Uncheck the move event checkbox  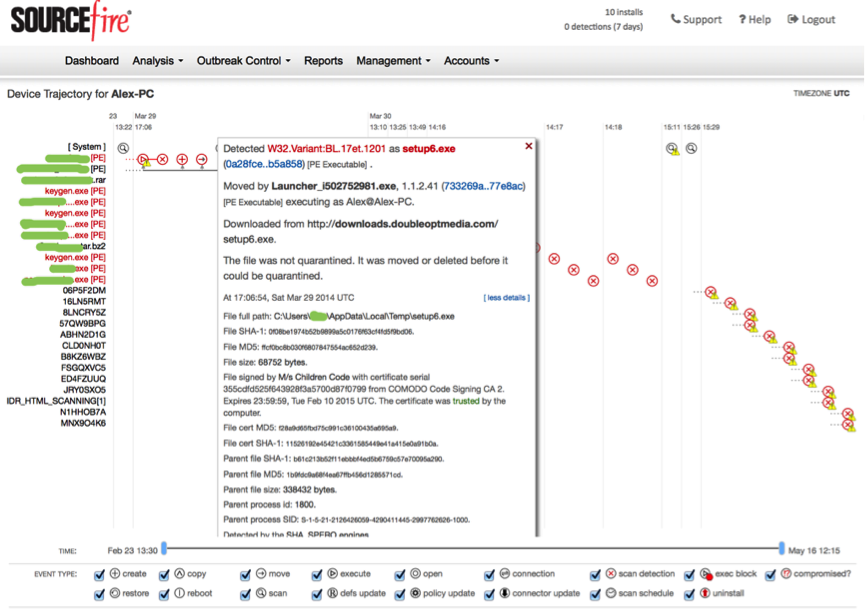coord(245,575)
